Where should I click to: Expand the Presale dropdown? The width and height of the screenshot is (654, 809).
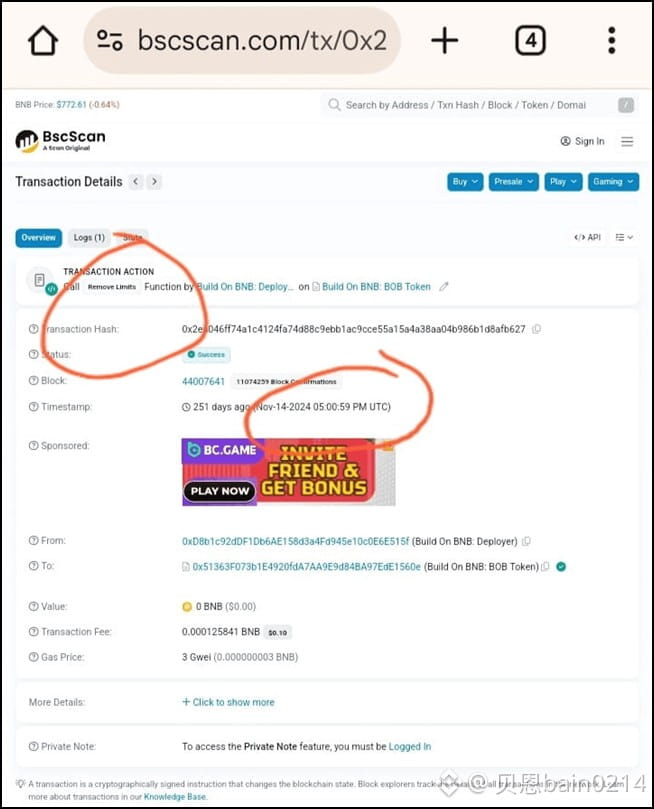[x=514, y=182]
